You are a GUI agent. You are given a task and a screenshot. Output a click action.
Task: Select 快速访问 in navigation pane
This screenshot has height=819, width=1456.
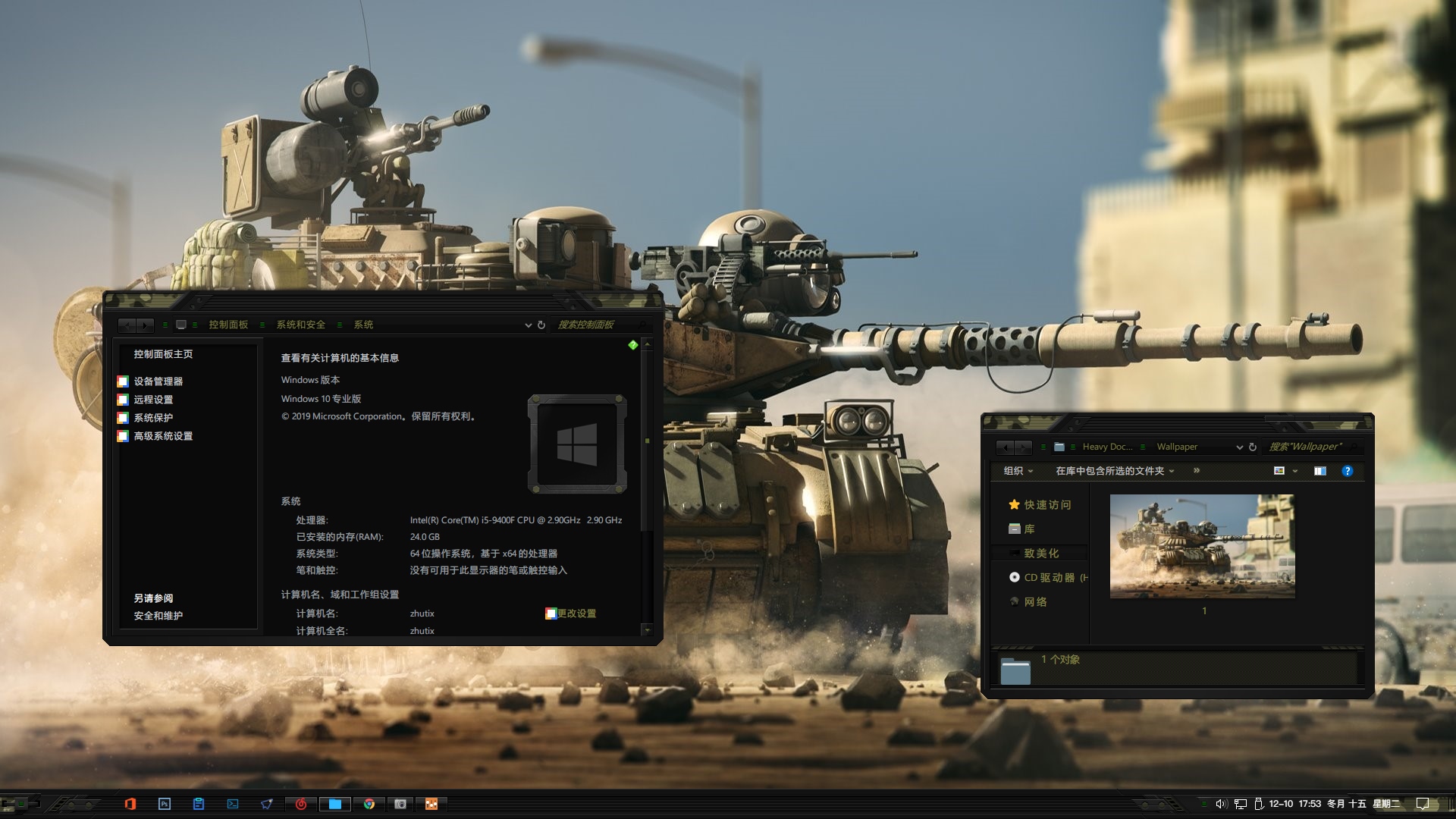click(1040, 505)
